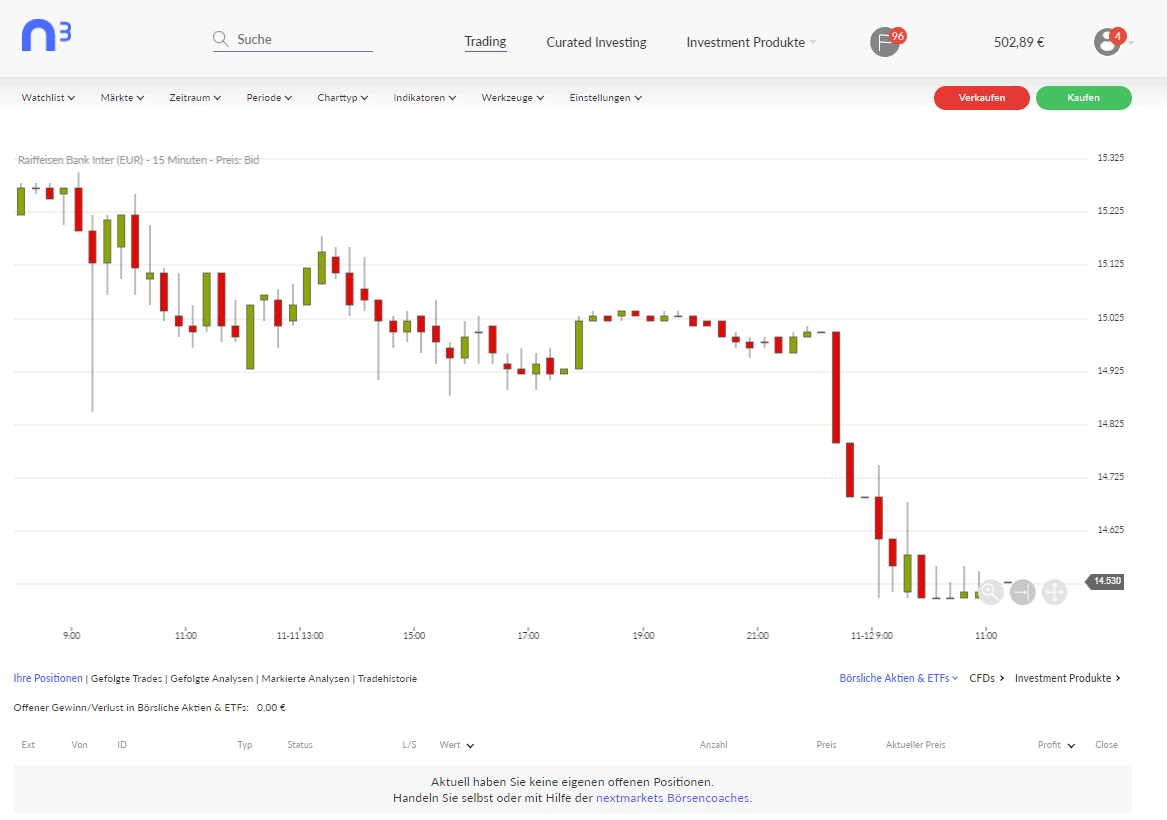1167x820 pixels.
Task: Open the Werkzeuge dropdown
Action: (x=513, y=97)
